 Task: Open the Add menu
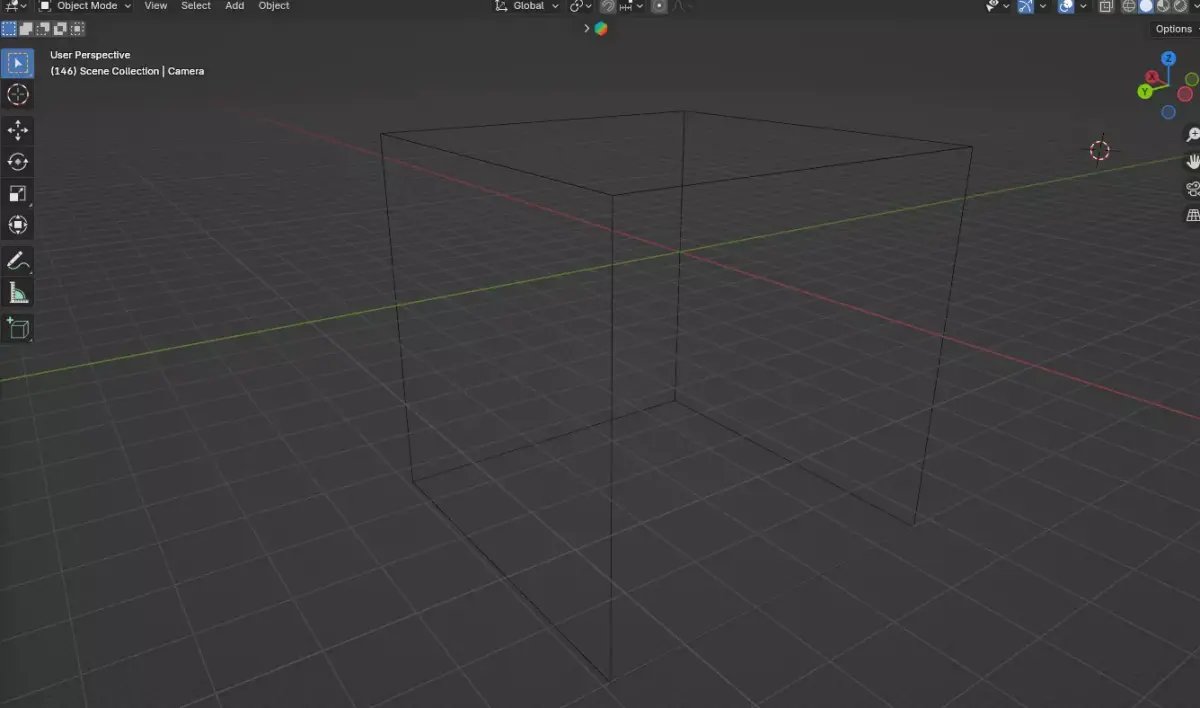(235, 6)
